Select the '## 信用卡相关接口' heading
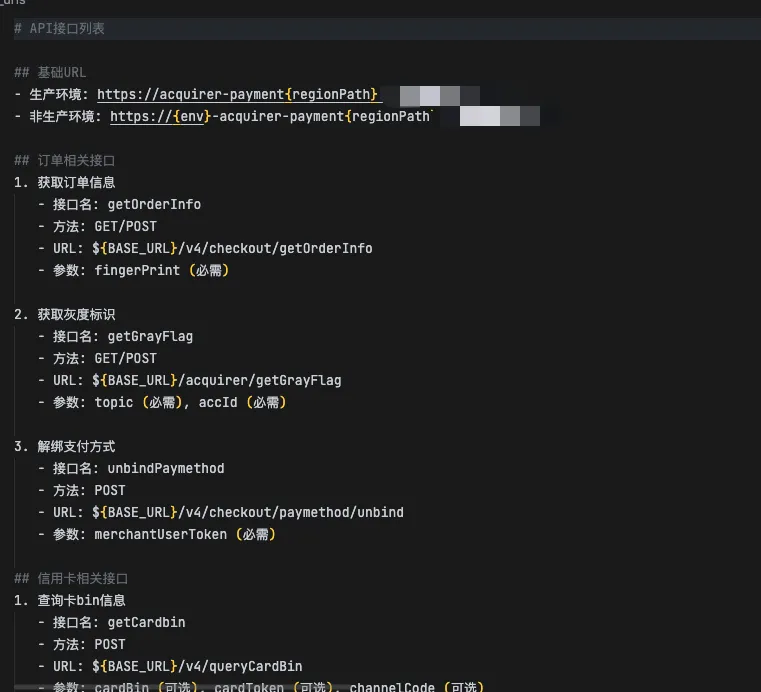The height and width of the screenshot is (692, 761). (x=71, y=578)
